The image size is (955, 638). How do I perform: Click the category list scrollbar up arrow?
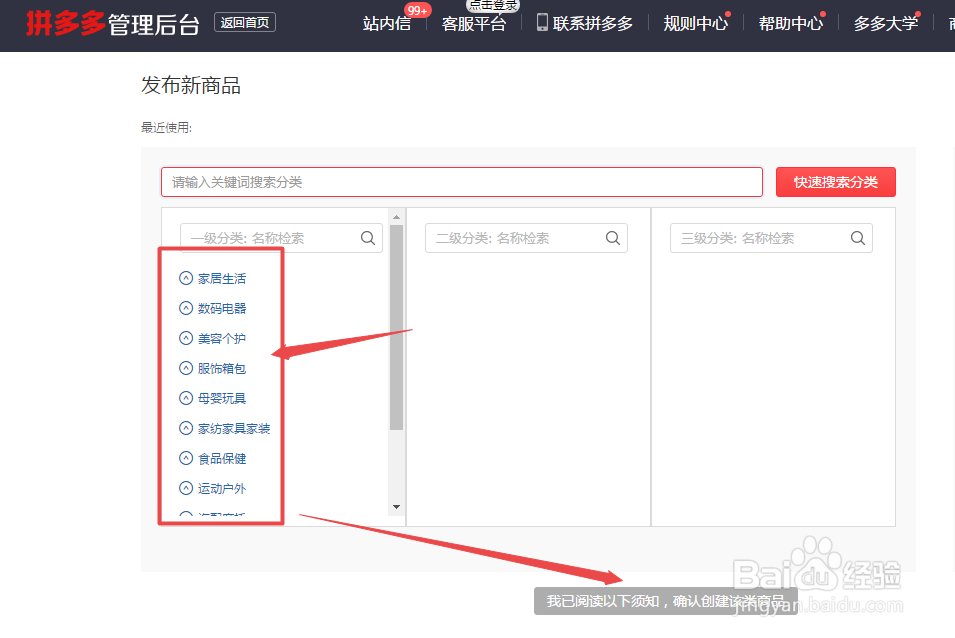[396, 217]
